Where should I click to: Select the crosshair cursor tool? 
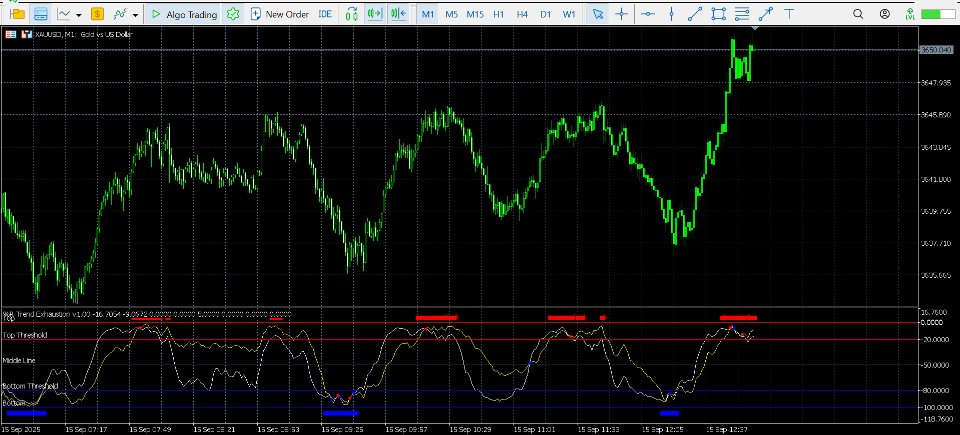[x=622, y=15]
